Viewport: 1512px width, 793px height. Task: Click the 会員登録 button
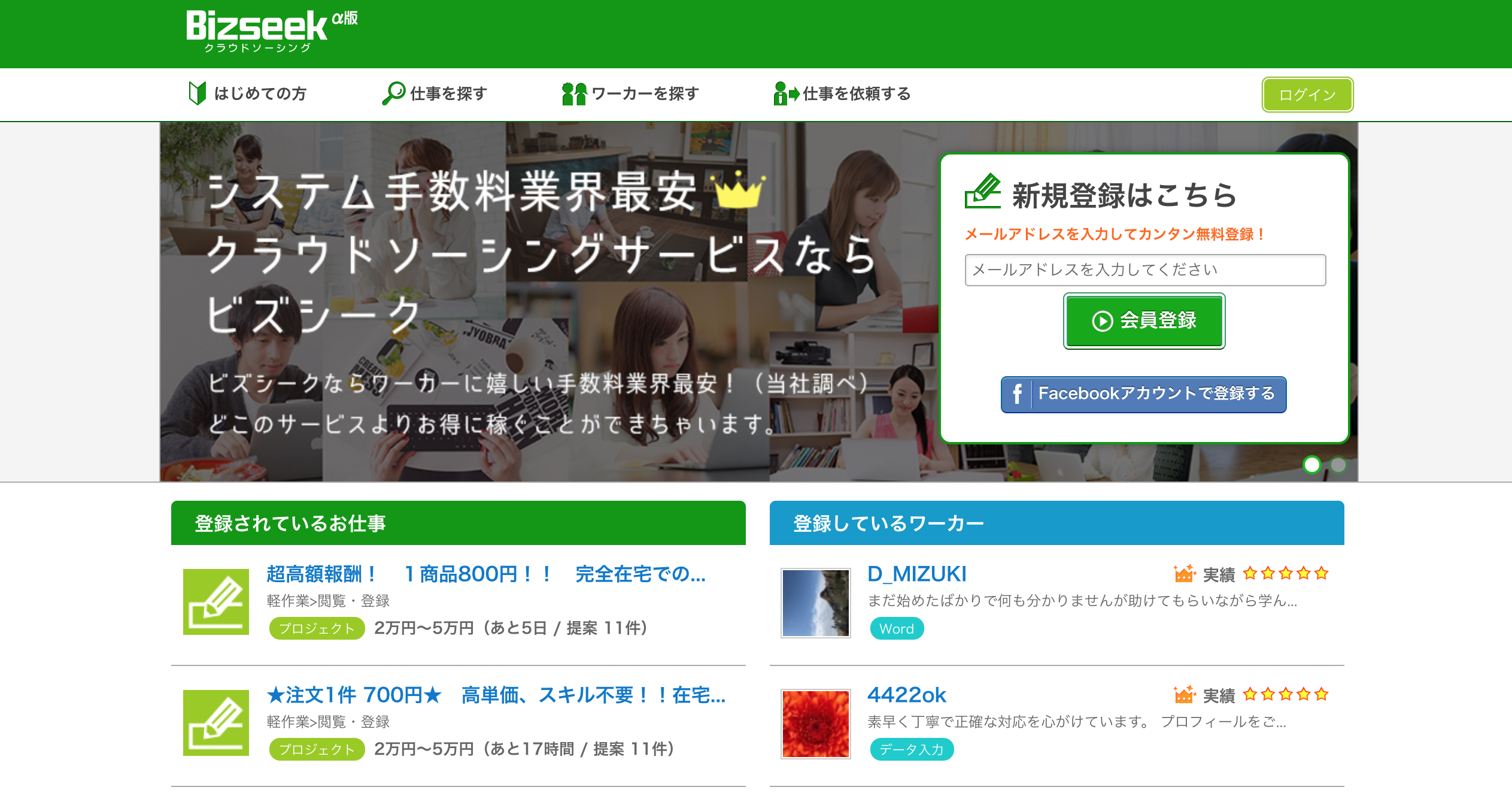click(x=1144, y=321)
